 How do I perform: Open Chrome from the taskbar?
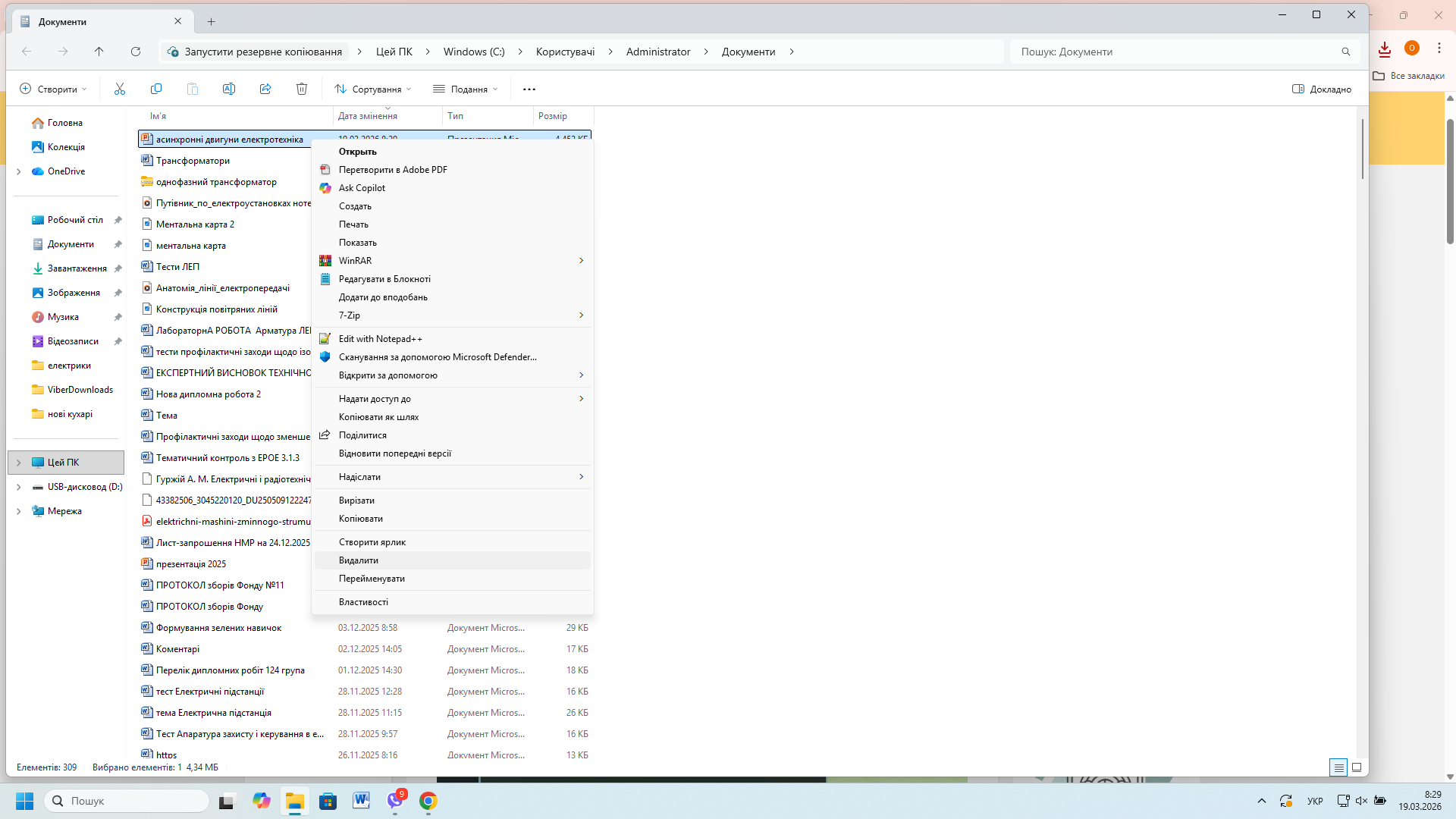click(428, 801)
